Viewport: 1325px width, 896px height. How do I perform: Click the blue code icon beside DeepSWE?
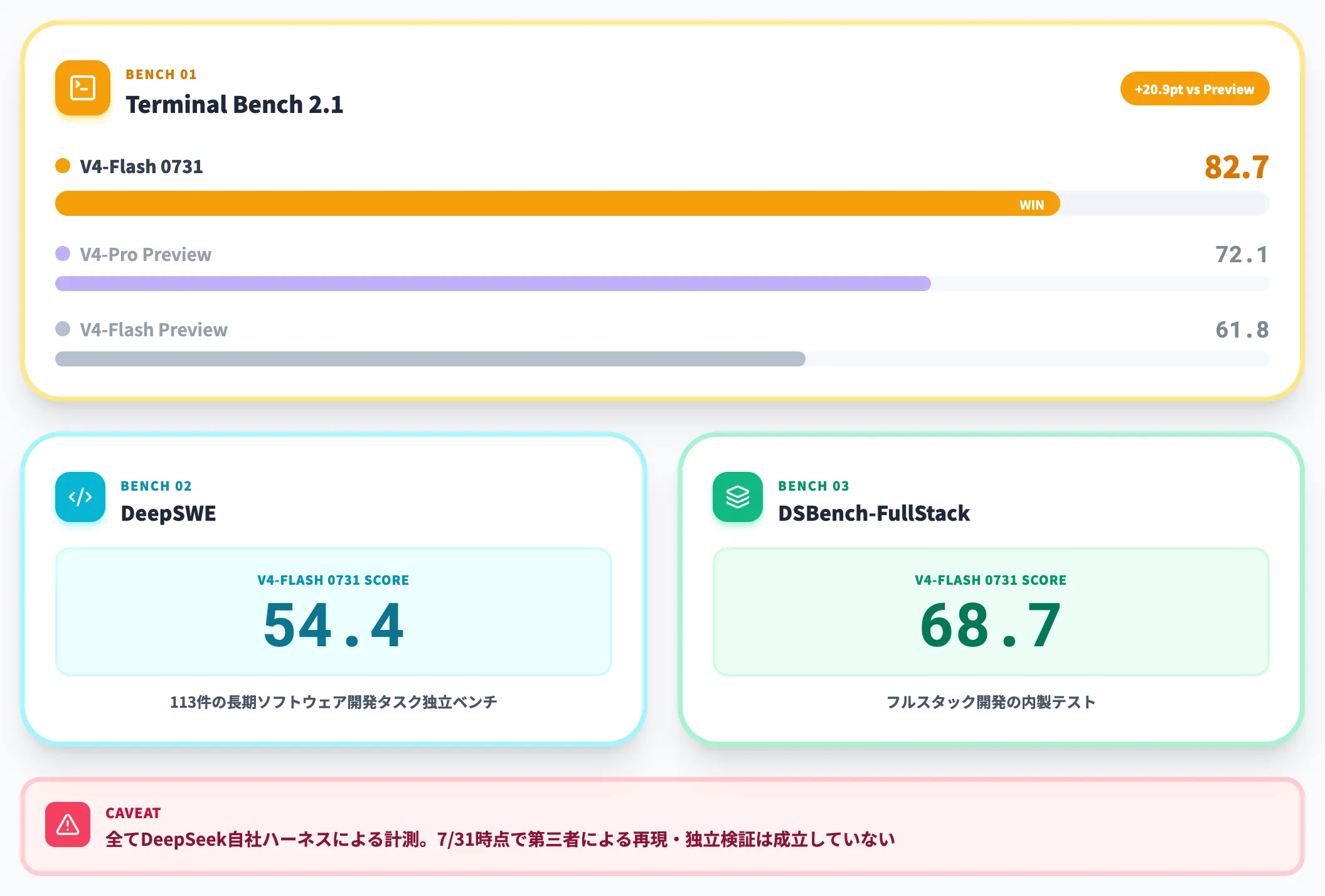pyautogui.click(x=80, y=497)
